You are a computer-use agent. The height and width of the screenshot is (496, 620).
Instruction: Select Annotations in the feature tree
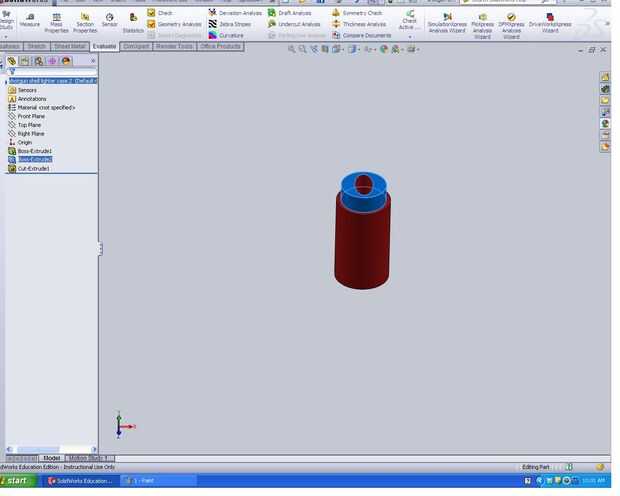[27, 99]
